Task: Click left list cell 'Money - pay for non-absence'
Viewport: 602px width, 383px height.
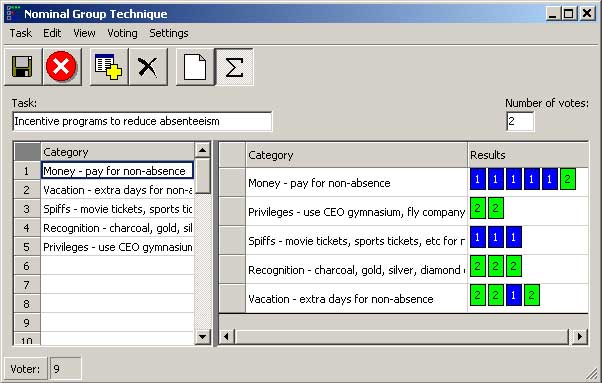Action: (x=117, y=171)
